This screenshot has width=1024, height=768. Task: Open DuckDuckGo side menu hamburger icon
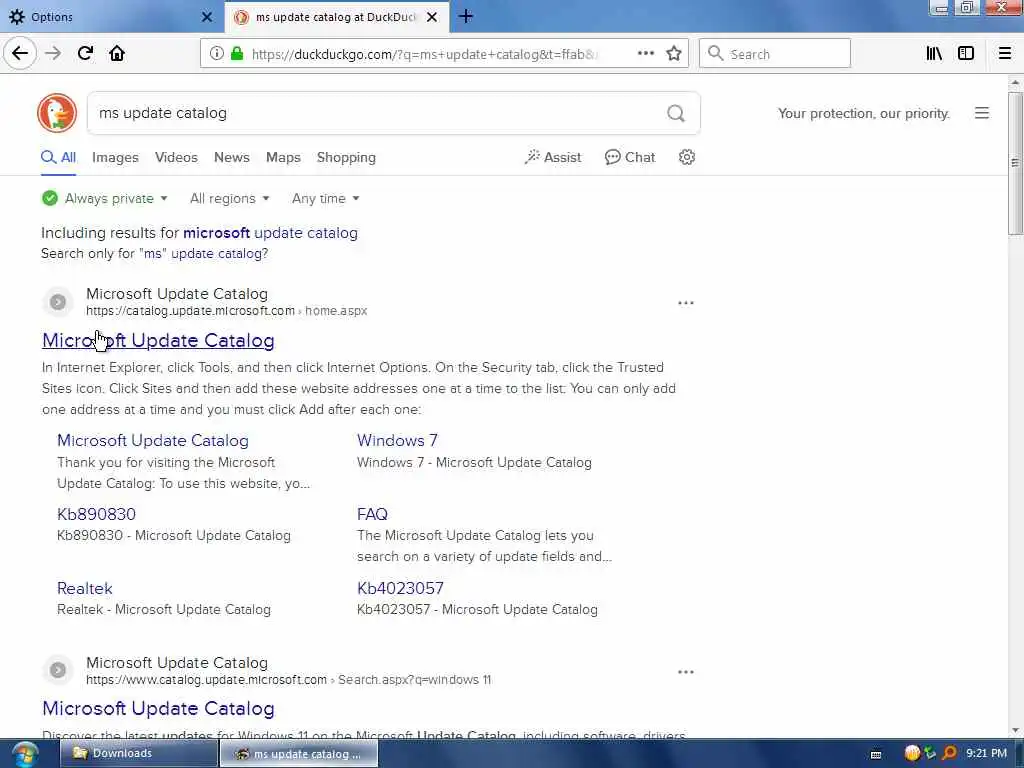click(982, 113)
